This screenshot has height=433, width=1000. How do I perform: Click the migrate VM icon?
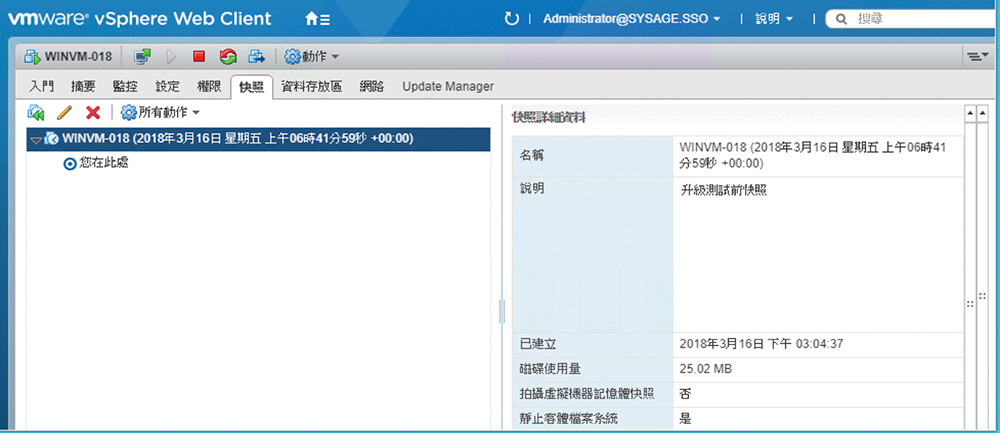[x=256, y=57]
